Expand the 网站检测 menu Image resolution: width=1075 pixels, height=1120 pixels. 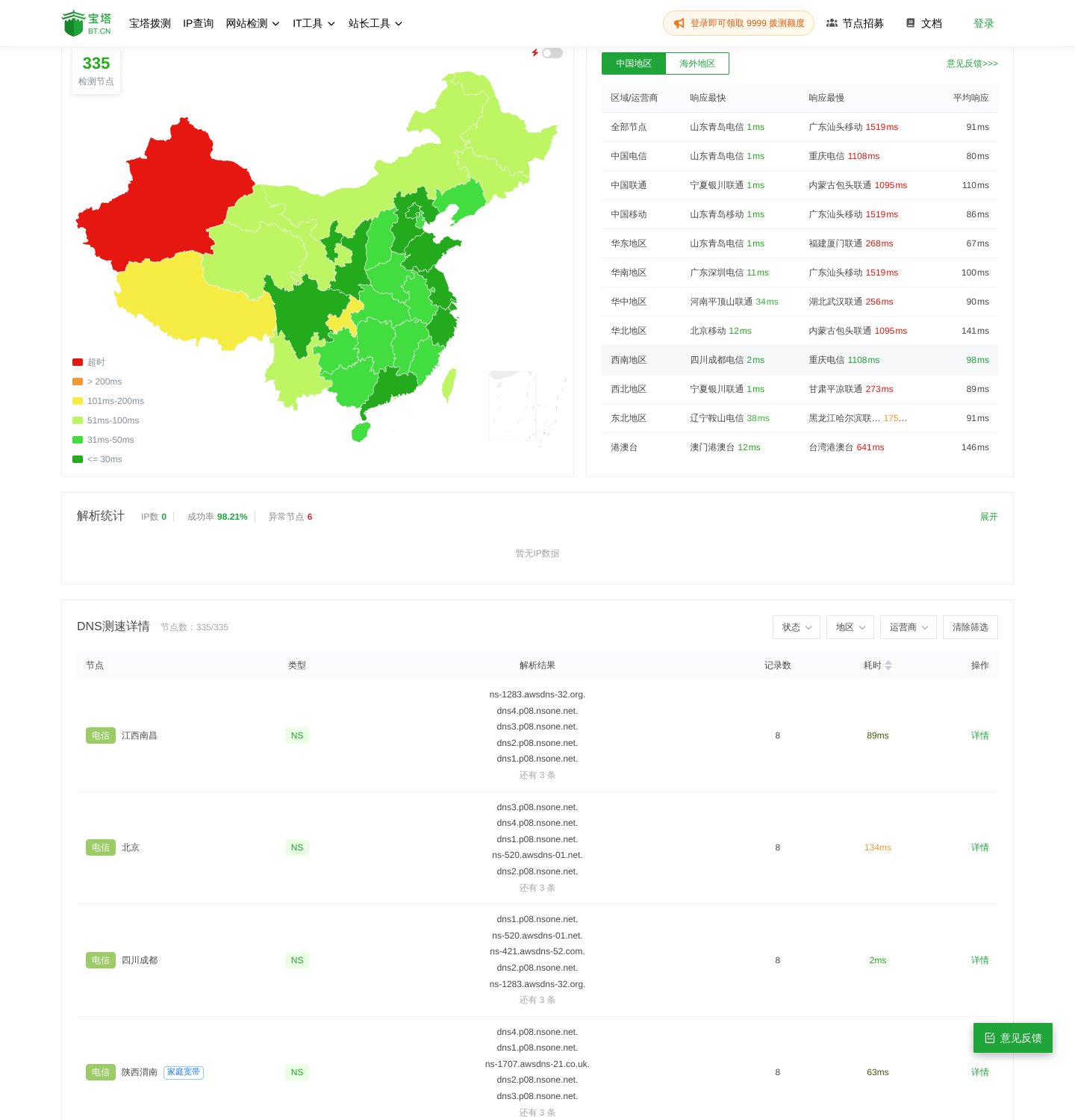point(253,23)
